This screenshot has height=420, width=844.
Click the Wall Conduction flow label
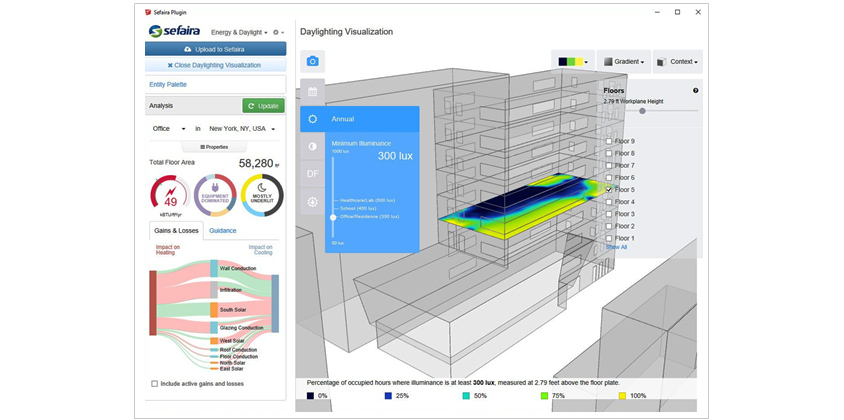238,268
